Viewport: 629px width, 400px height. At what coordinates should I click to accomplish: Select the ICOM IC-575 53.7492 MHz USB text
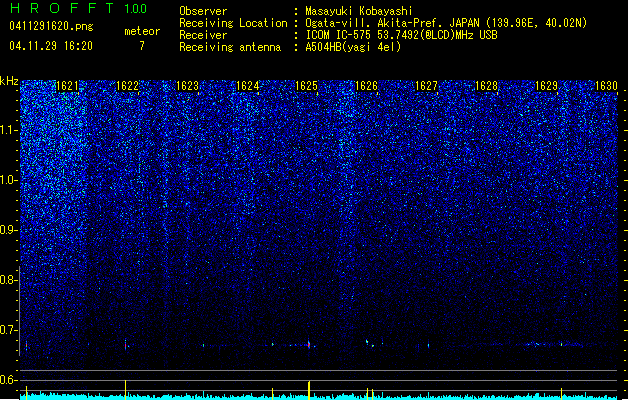(401, 35)
